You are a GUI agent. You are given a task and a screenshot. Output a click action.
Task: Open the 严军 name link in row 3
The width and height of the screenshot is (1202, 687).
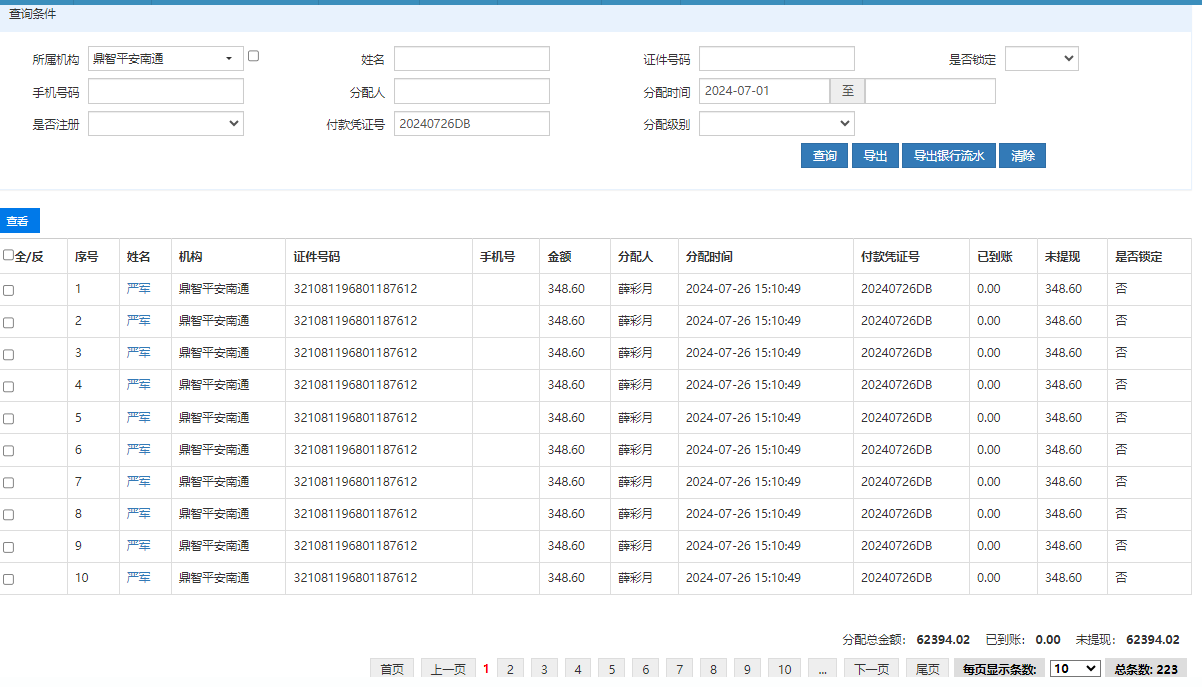coord(138,353)
